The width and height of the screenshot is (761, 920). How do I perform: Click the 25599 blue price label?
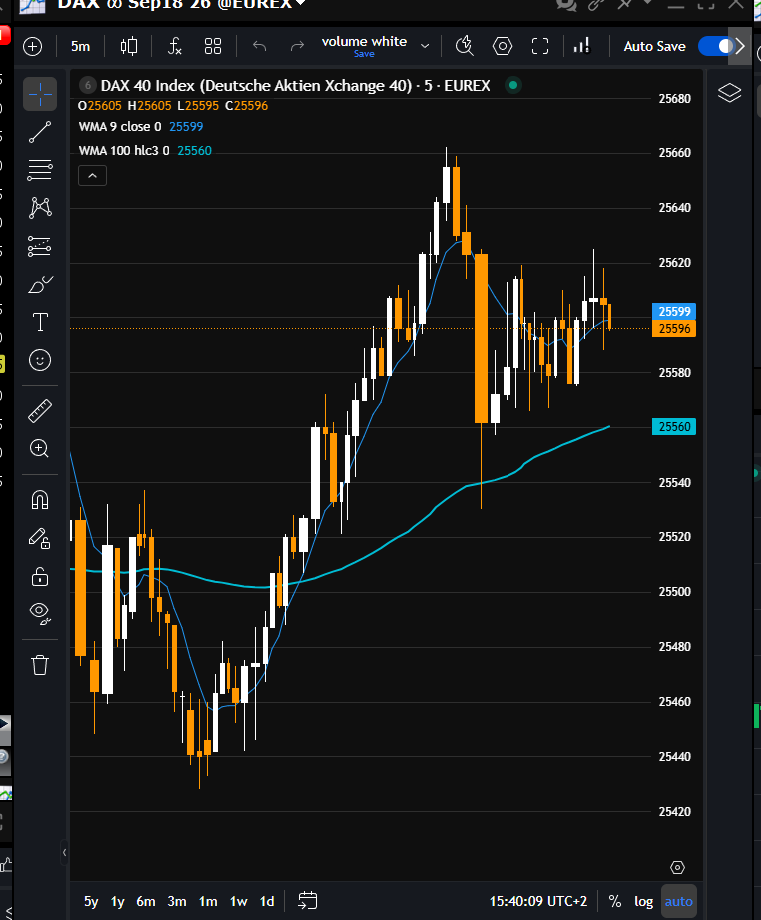(674, 312)
